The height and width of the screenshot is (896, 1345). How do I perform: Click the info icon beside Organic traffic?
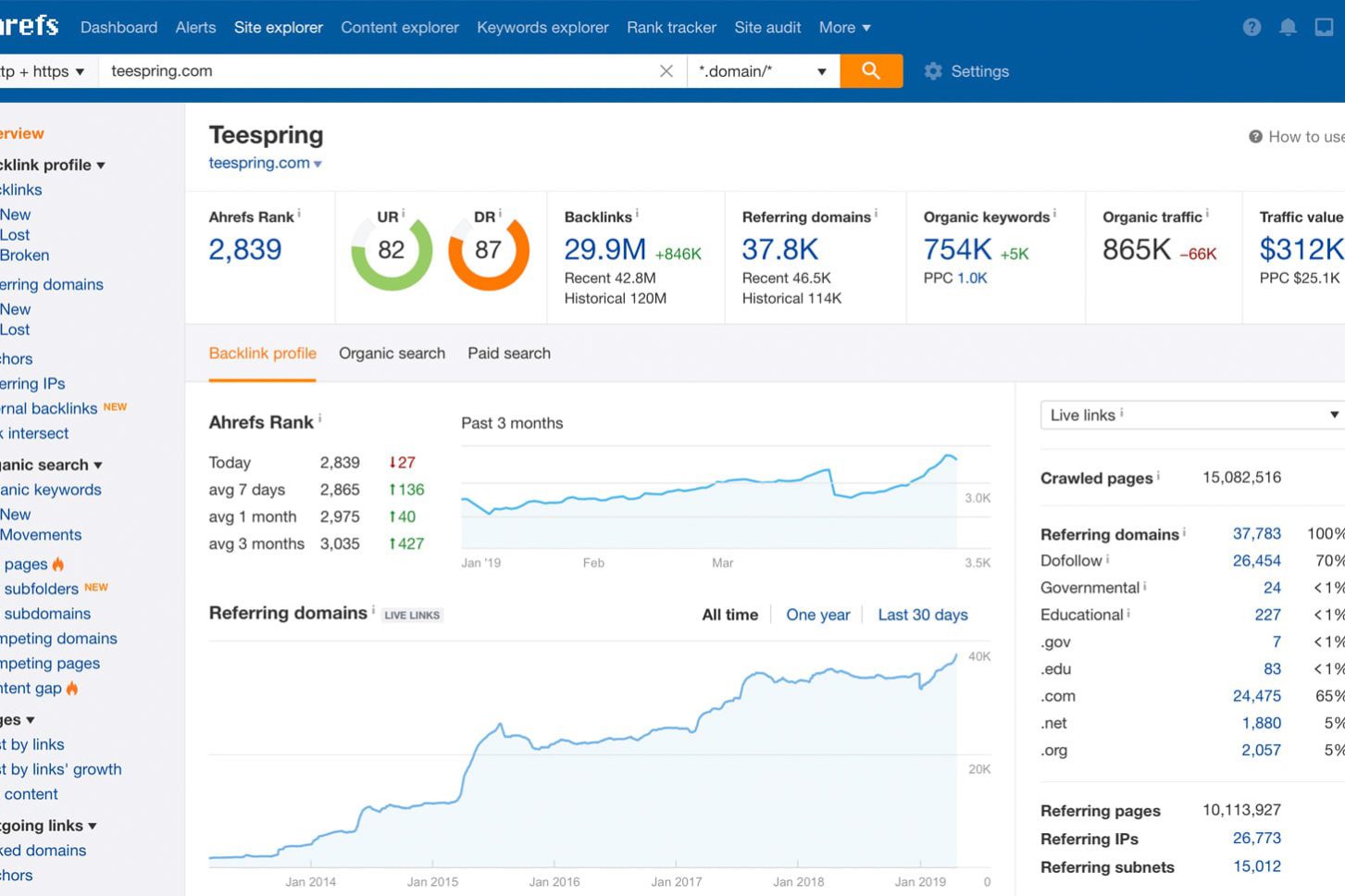click(1207, 212)
